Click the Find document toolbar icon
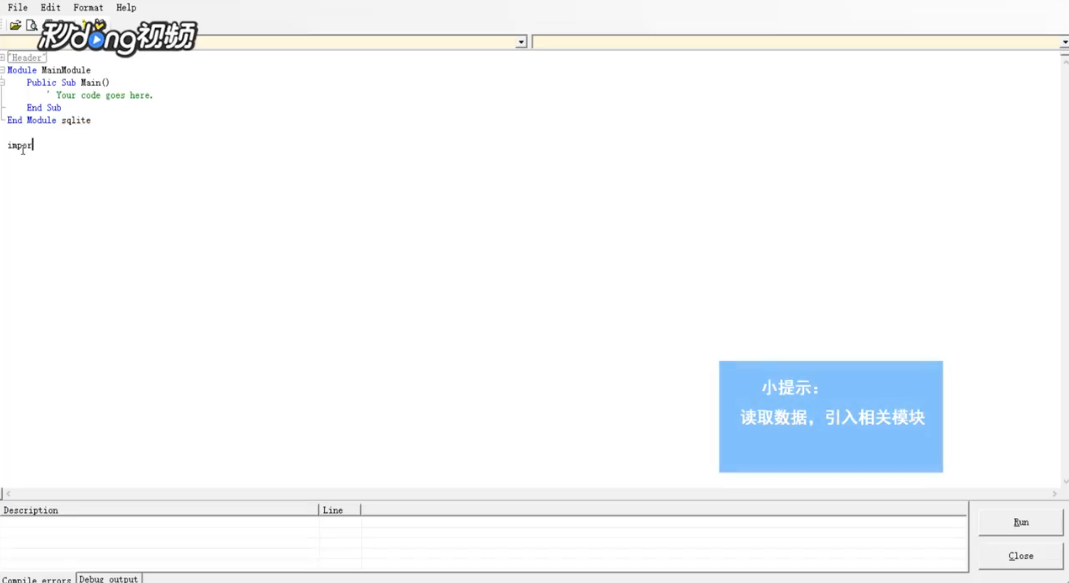The image size is (1069, 583). point(31,25)
